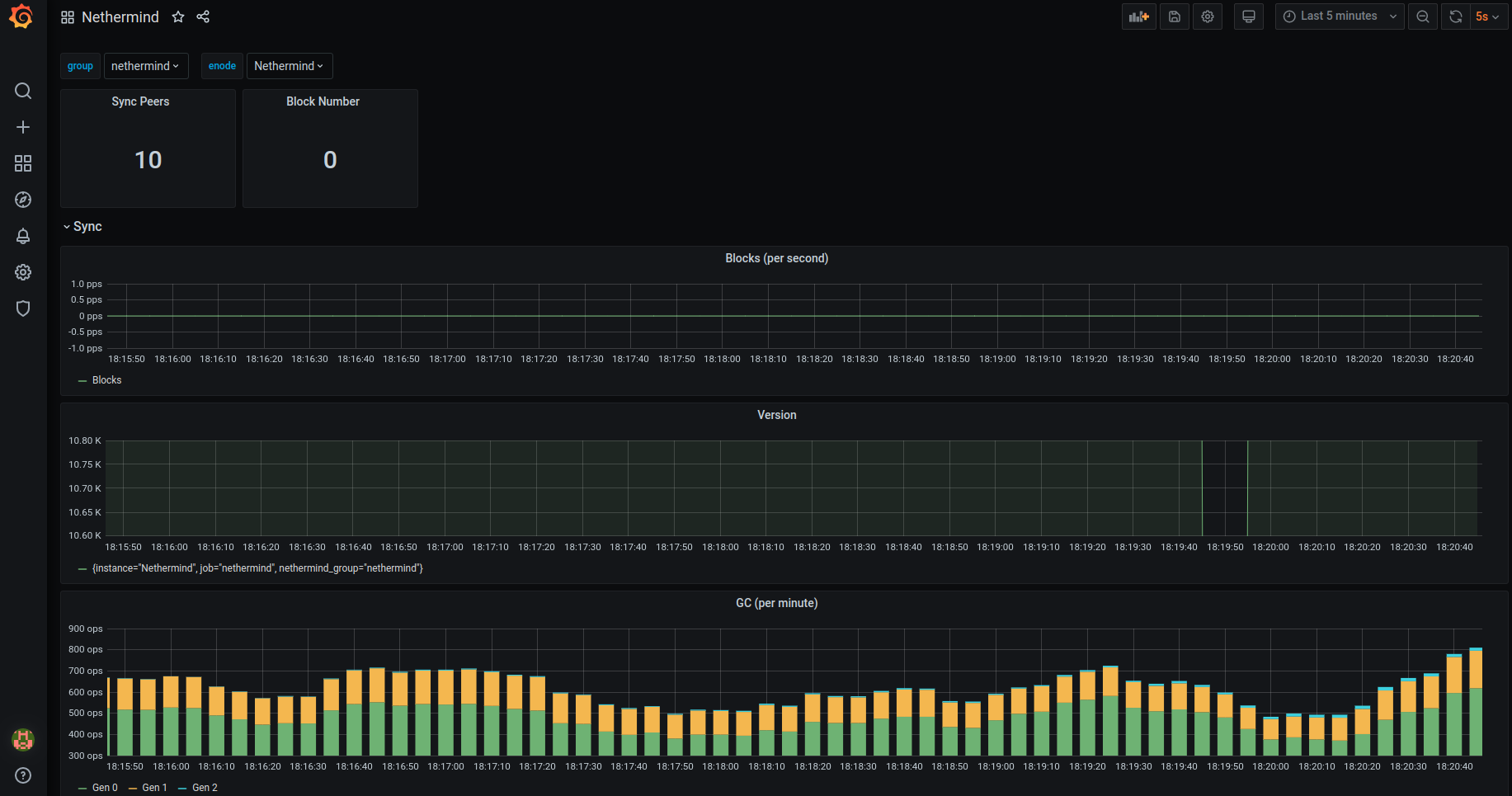This screenshot has height=796, width=1512.
Task: Open the GC (per minute) panel menu
Action: (776, 603)
